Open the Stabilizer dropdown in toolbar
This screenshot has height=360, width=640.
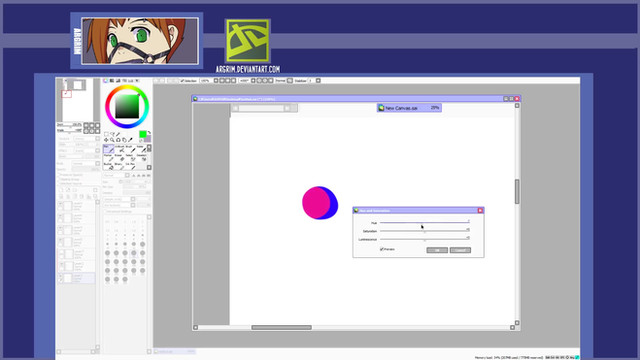312,81
